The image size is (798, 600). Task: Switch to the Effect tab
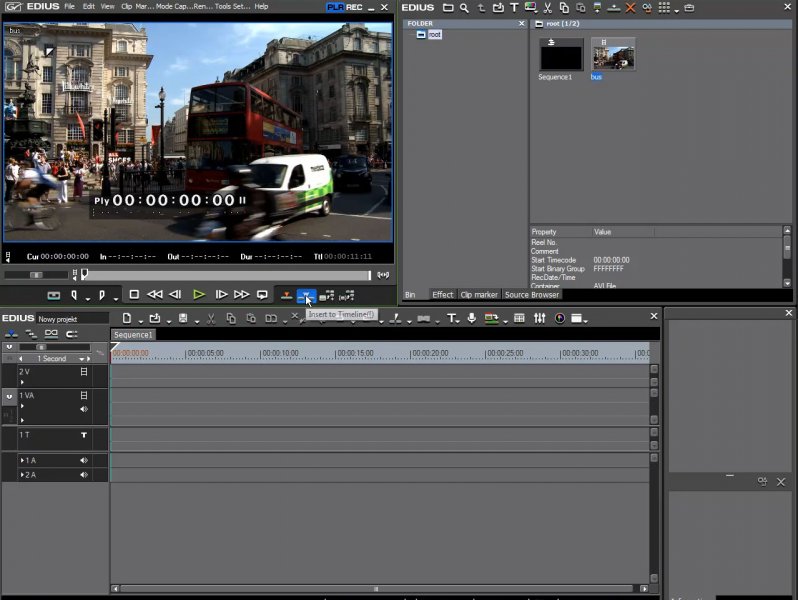click(443, 295)
